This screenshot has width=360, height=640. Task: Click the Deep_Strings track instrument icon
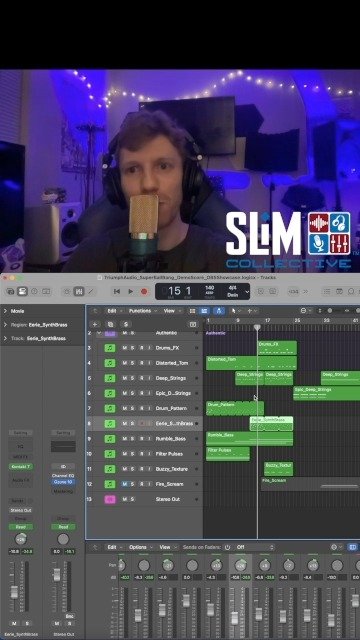[110, 378]
